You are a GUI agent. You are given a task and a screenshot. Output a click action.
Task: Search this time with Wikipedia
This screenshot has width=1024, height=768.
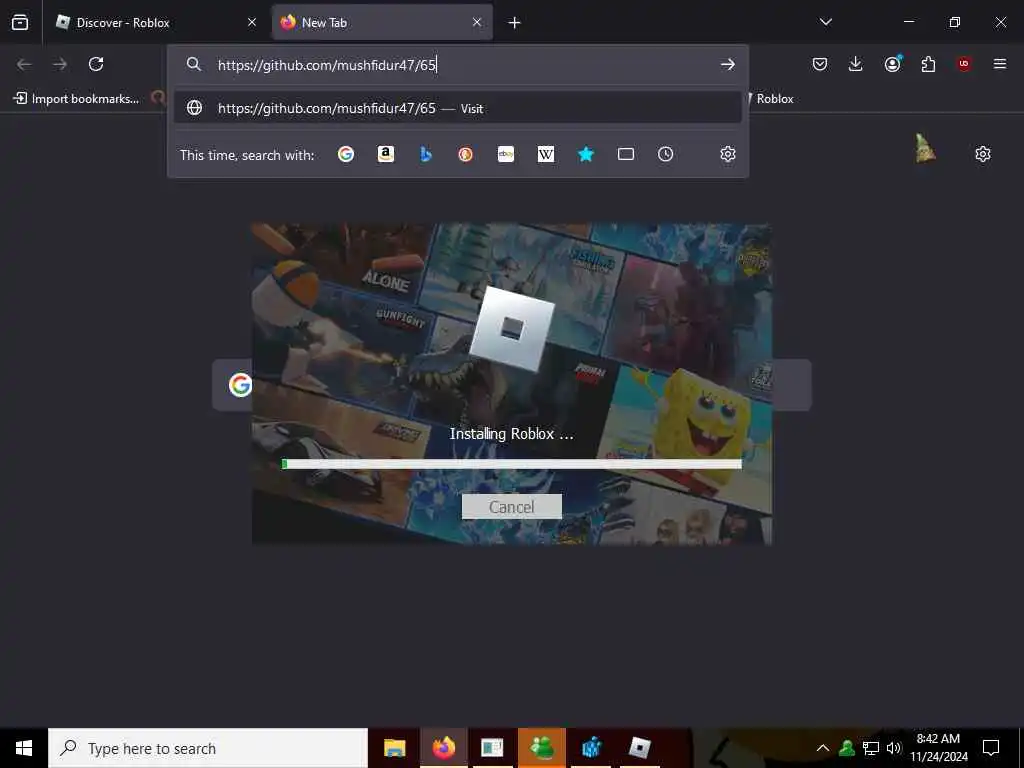546,154
